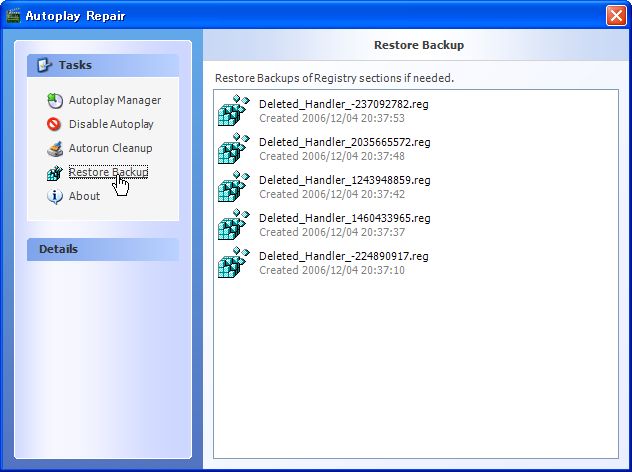The height and width of the screenshot is (472, 632).
Task: Click the 'Created 2006/12/04 20:37:42' timestamp
Action: coord(332,194)
